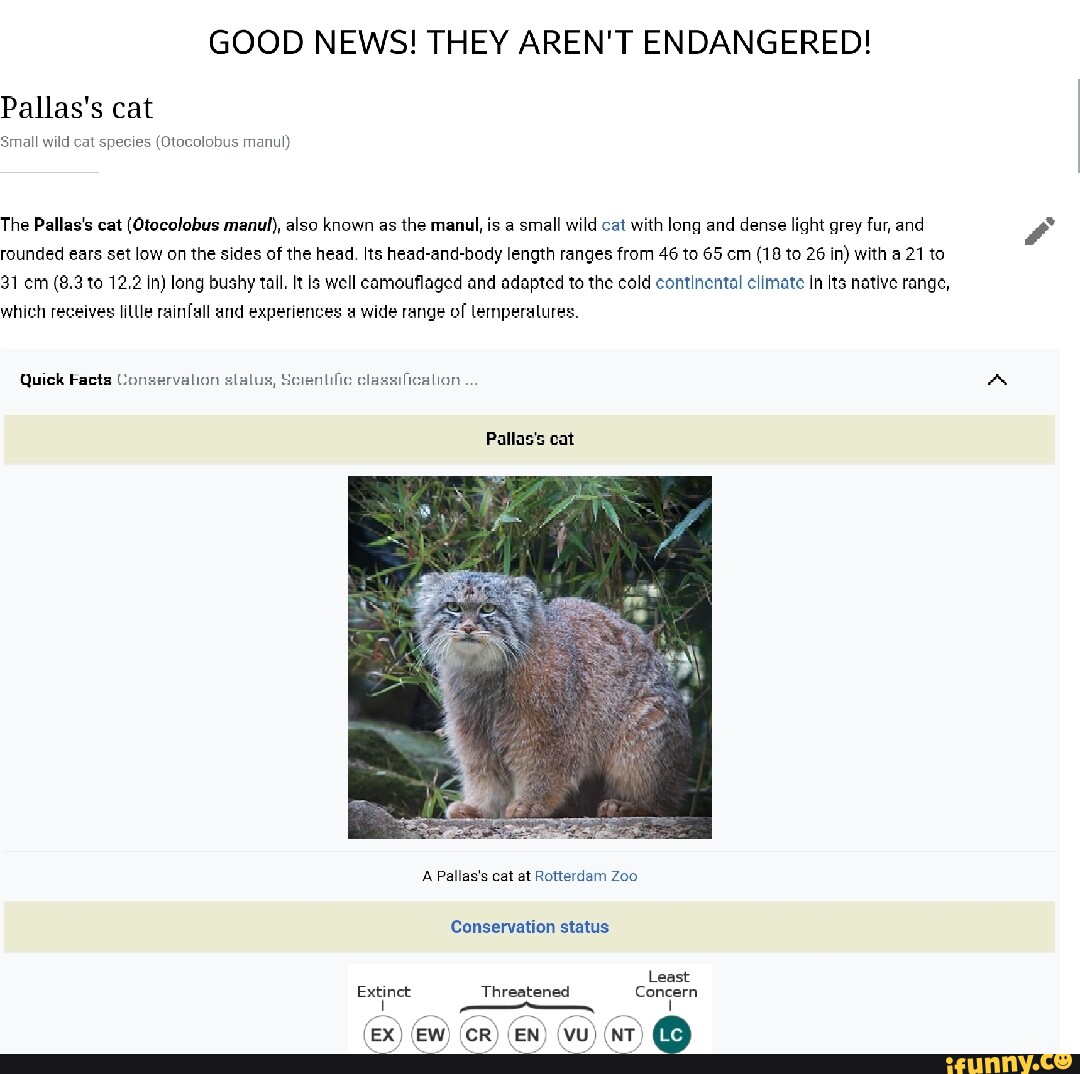
Task: Click the Threatened bracket label
Action: (x=526, y=991)
